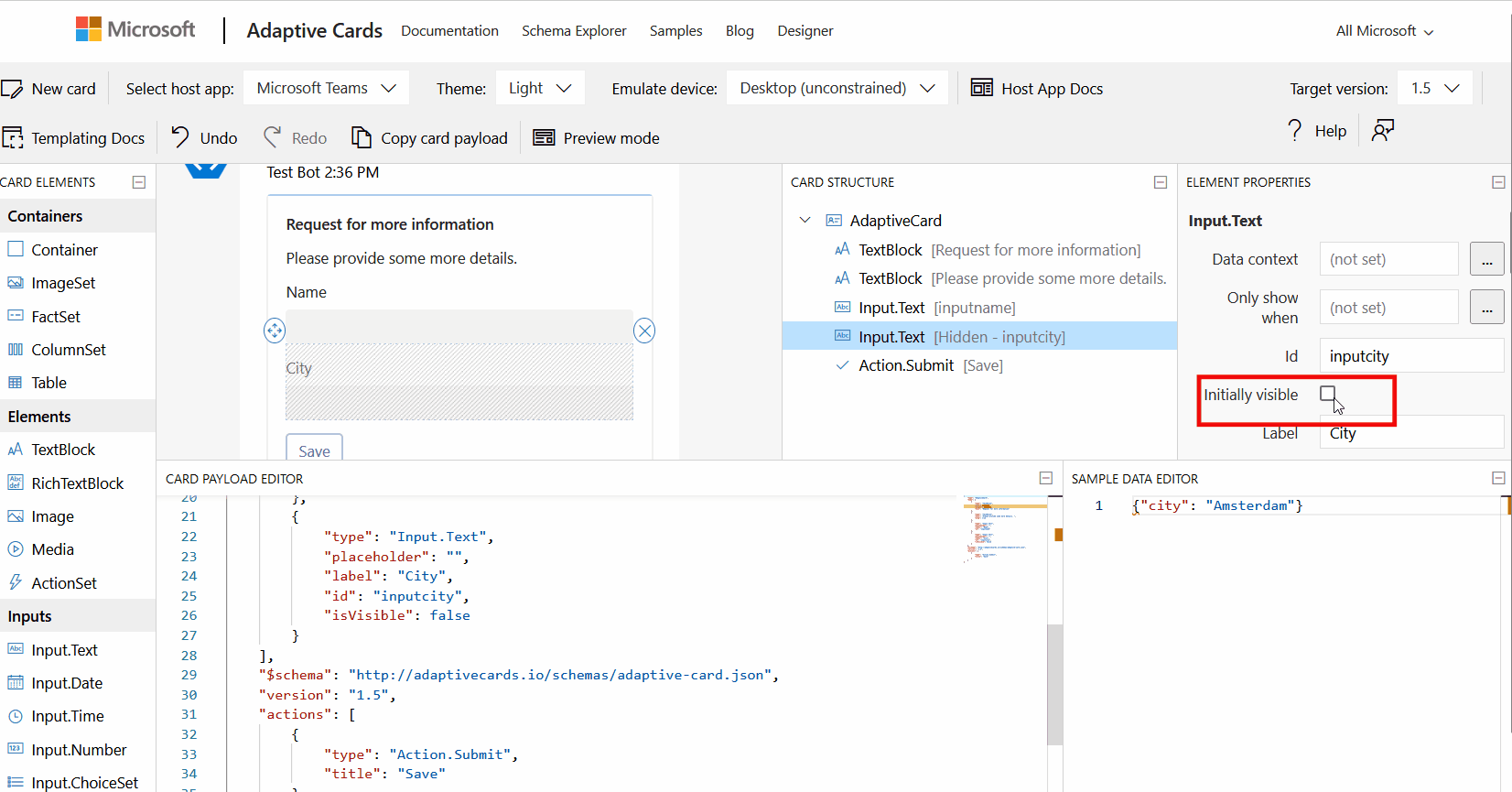Click payload editor vertical scrollbar thumb

click(x=1054, y=684)
